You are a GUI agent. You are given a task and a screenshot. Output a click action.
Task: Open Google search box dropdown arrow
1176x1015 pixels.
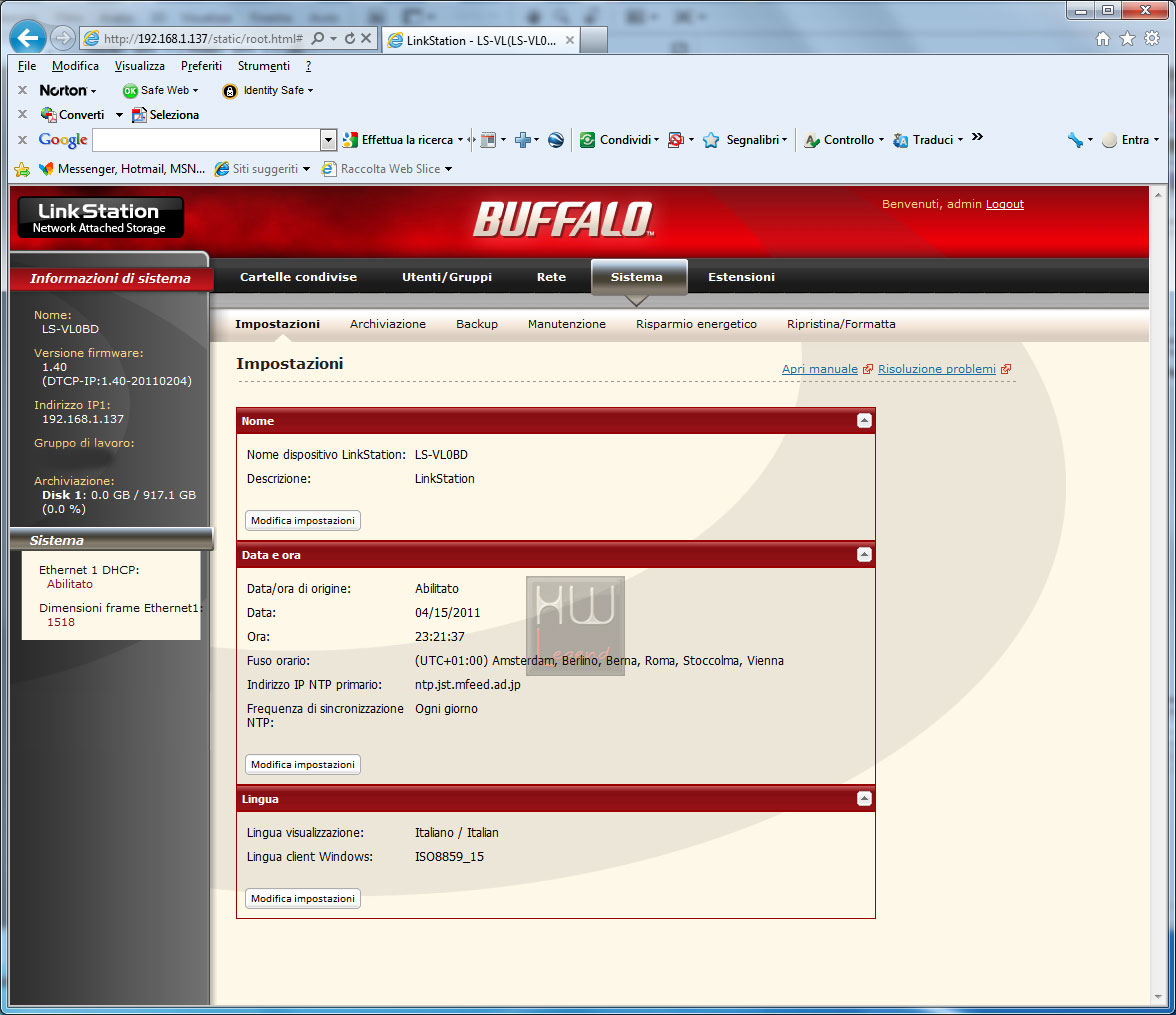[x=328, y=140]
